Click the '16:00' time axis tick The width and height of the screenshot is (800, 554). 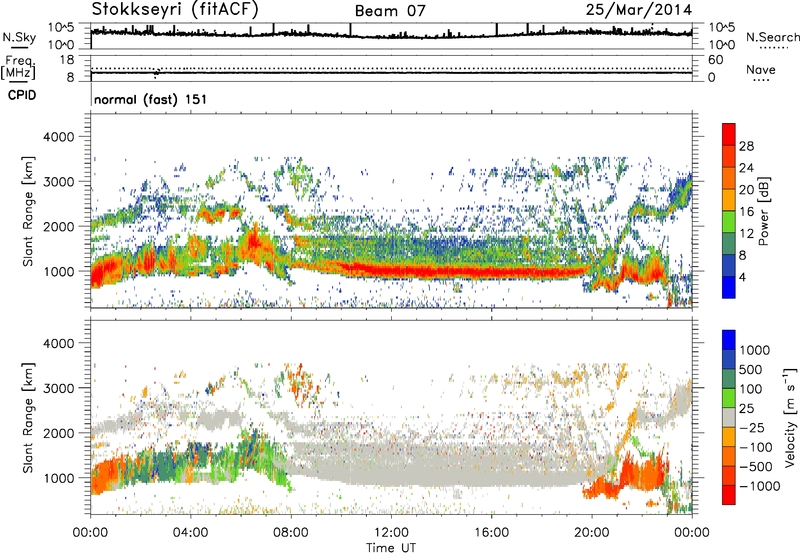point(491,533)
